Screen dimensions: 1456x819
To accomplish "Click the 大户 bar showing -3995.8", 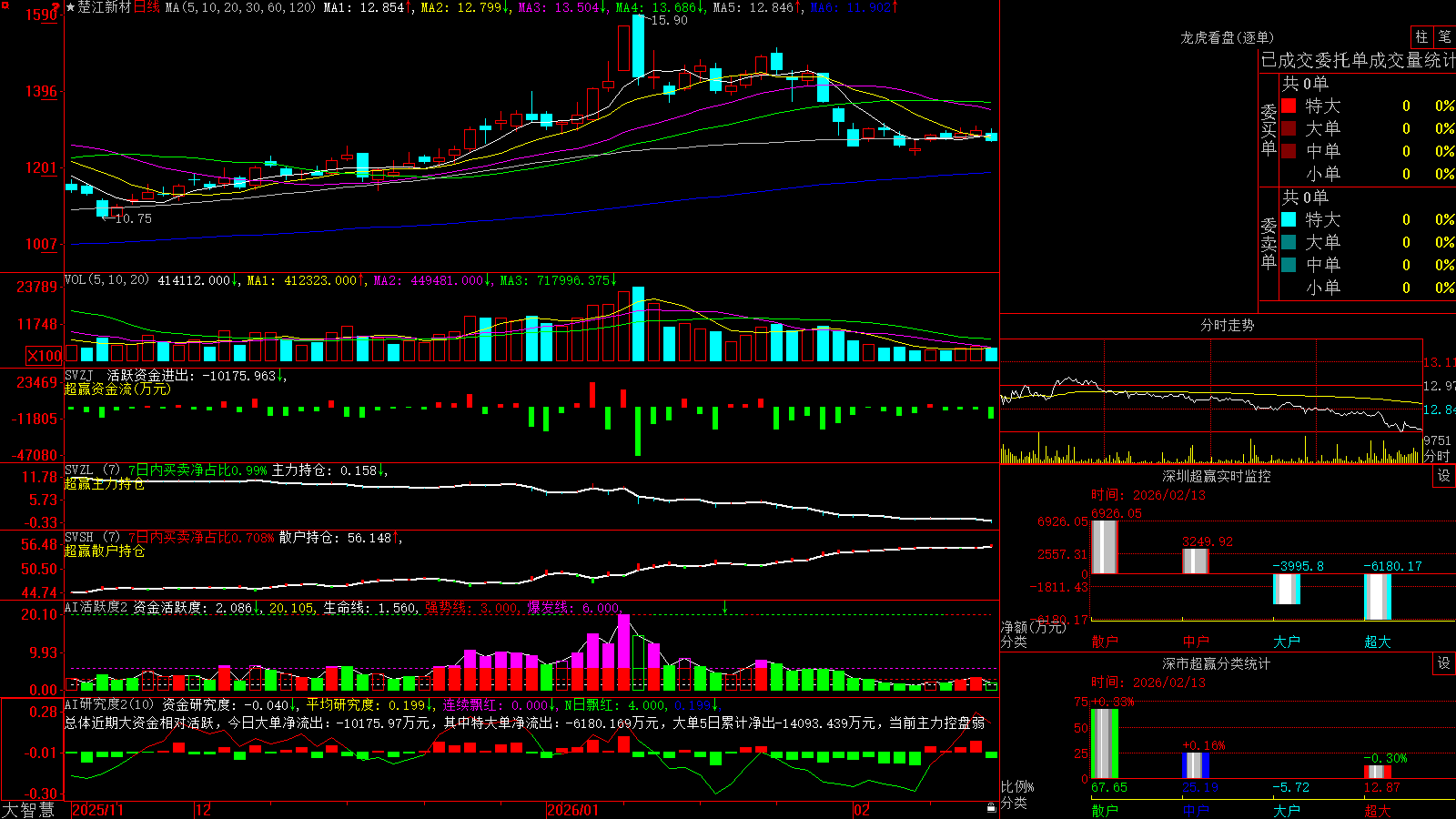I will click(x=1287, y=589).
